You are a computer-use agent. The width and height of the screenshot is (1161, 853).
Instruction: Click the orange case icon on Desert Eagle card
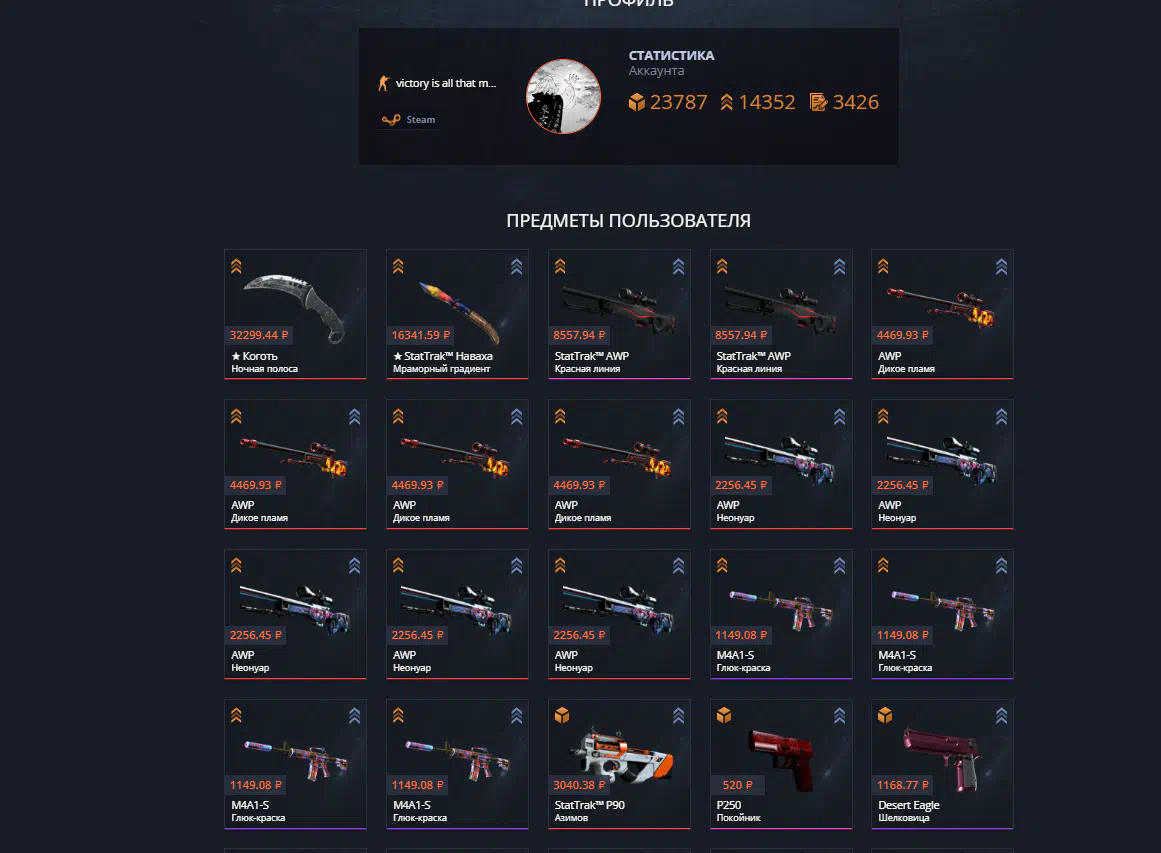pyautogui.click(x=885, y=715)
